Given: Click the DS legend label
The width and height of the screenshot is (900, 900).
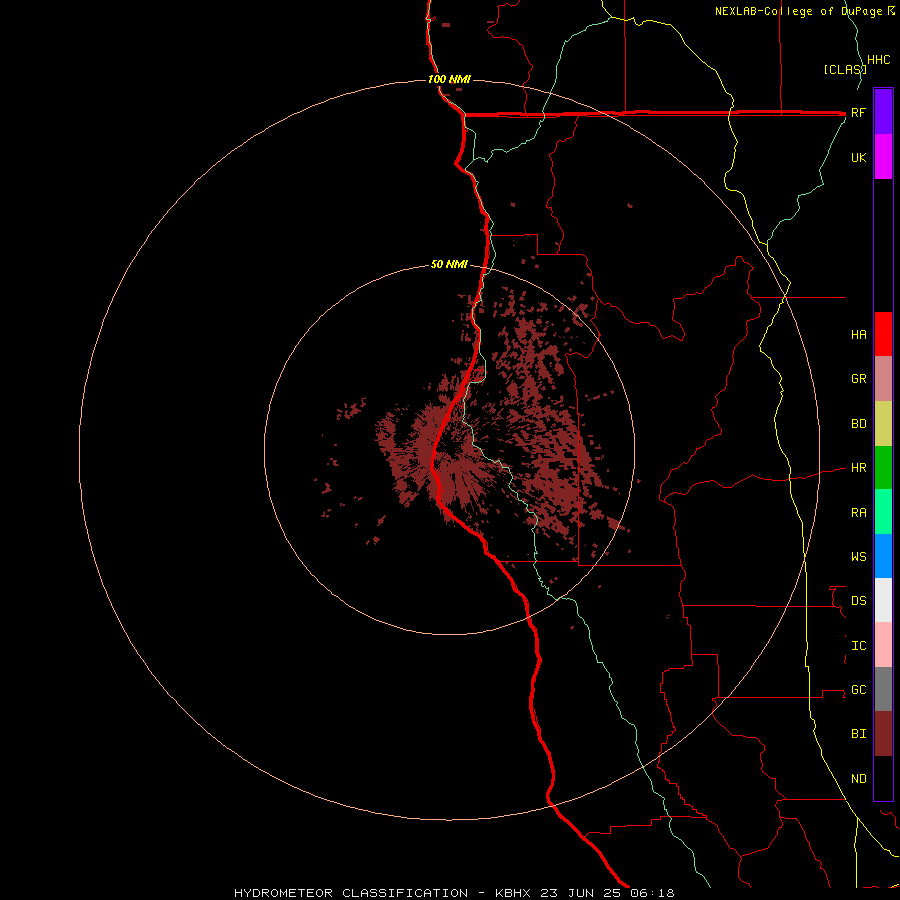Looking at the screenshot, I should tap(859, 600).
